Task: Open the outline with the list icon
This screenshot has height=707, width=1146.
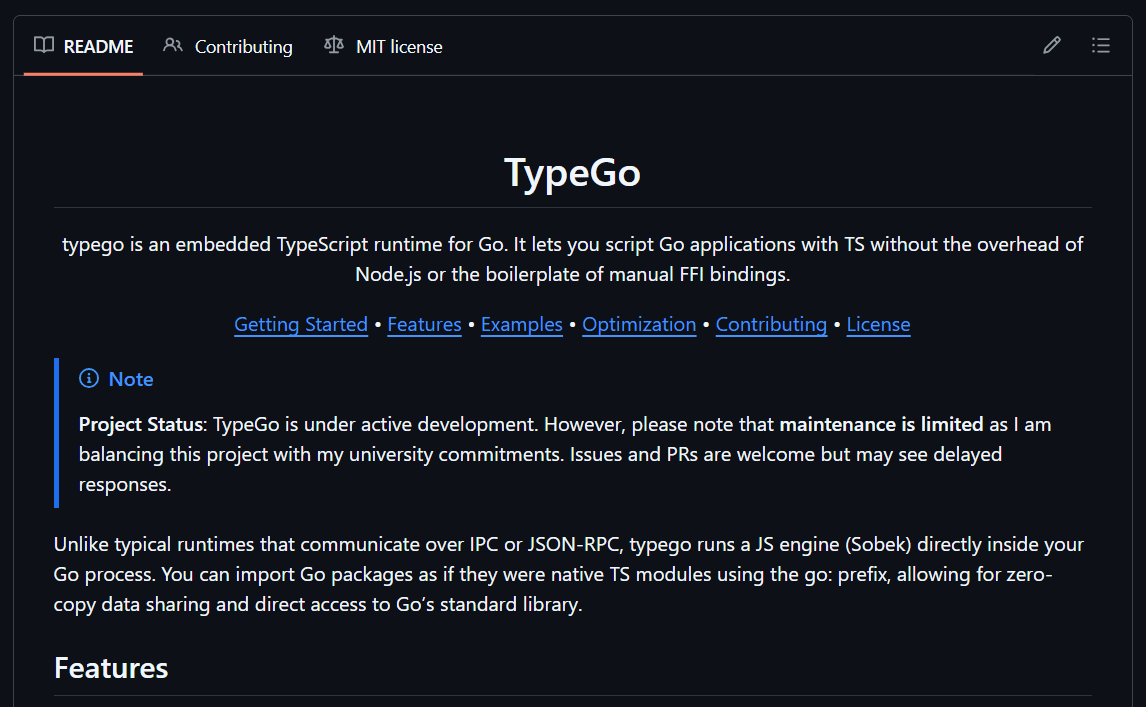Action: click(1101, 45)
